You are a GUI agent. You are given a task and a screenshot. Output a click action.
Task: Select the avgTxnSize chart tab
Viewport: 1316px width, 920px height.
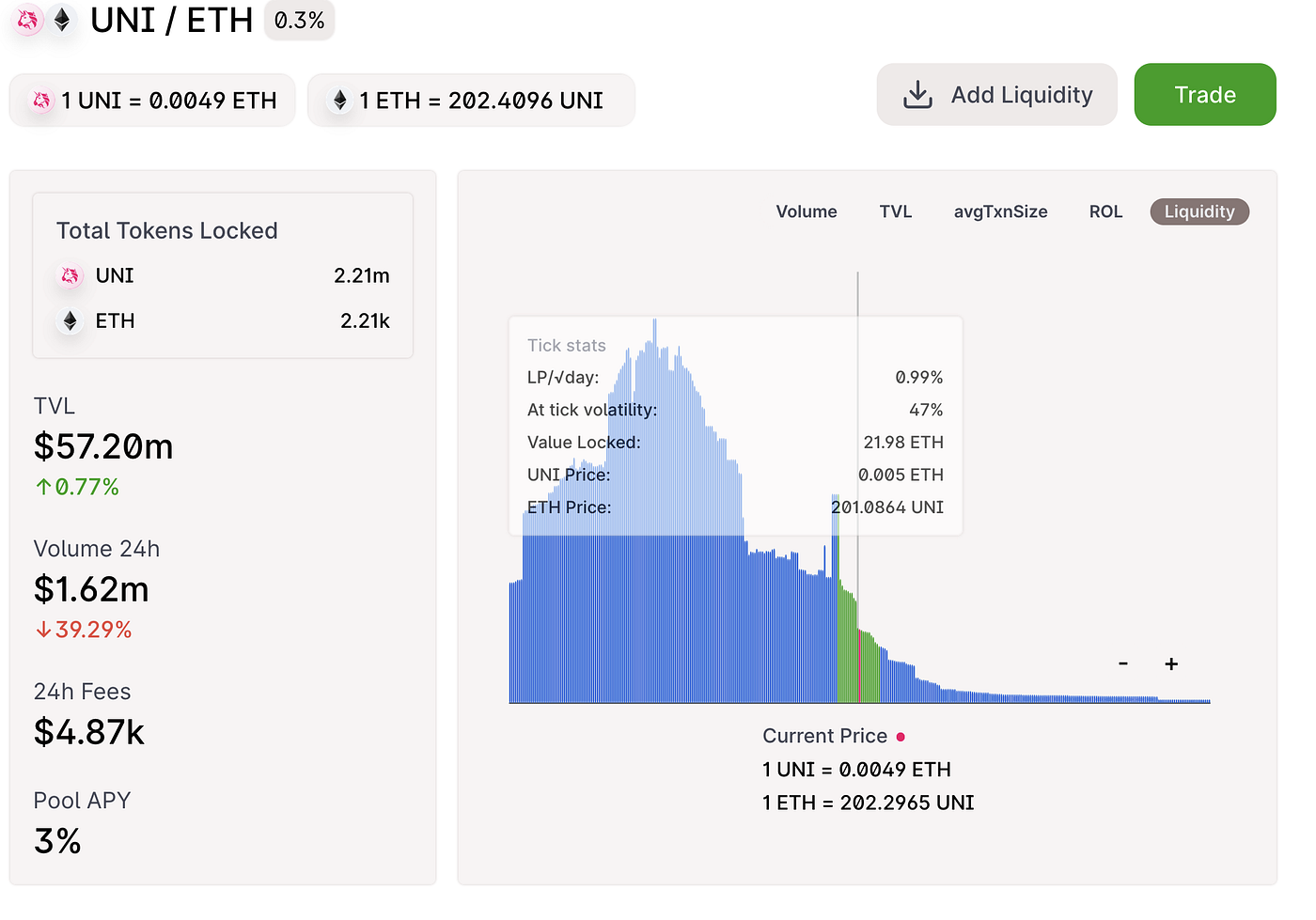1000,211
